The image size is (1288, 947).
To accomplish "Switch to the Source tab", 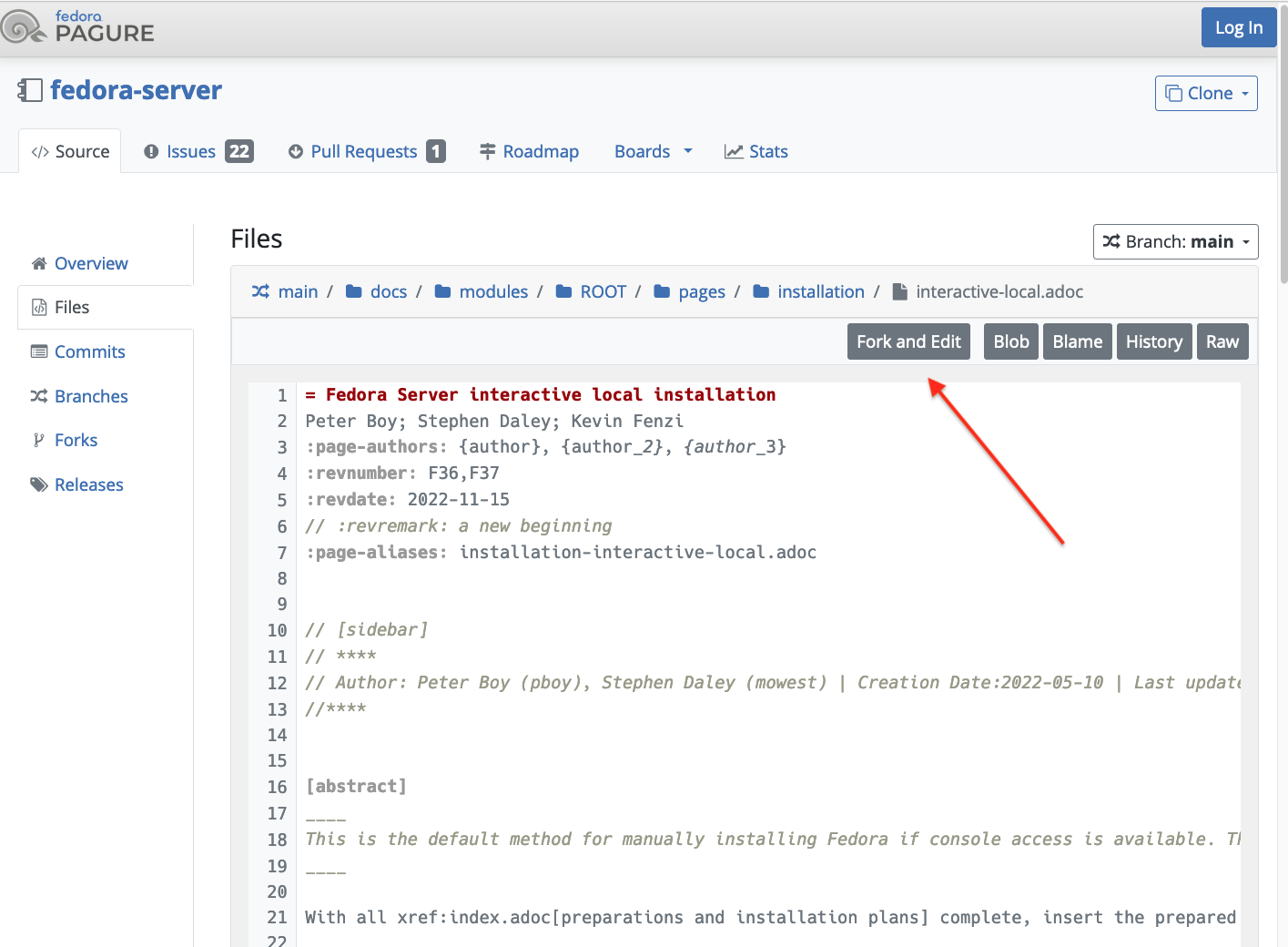I will 70,152.
